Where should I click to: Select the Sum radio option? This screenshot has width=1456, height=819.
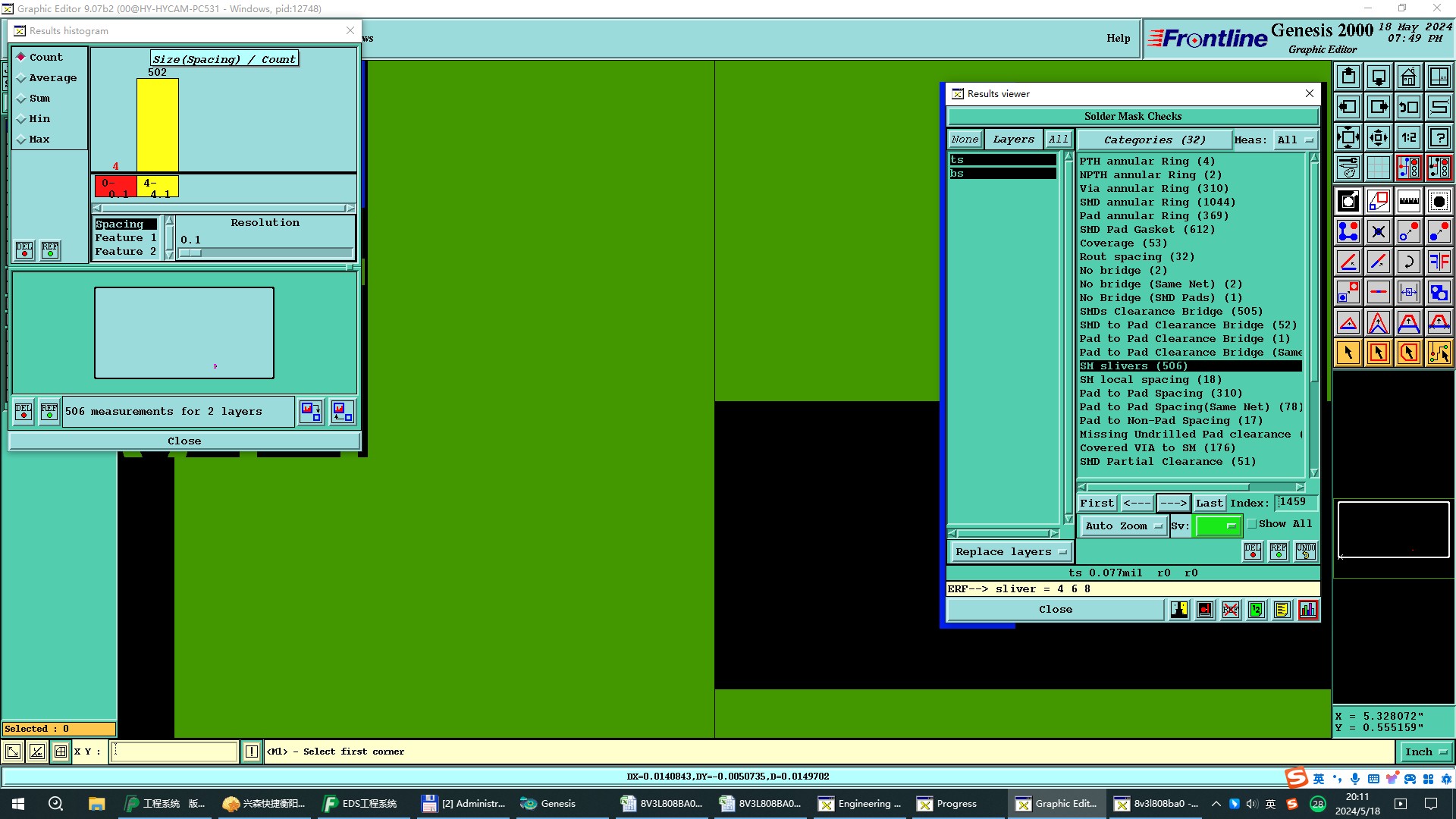[35, 99]
